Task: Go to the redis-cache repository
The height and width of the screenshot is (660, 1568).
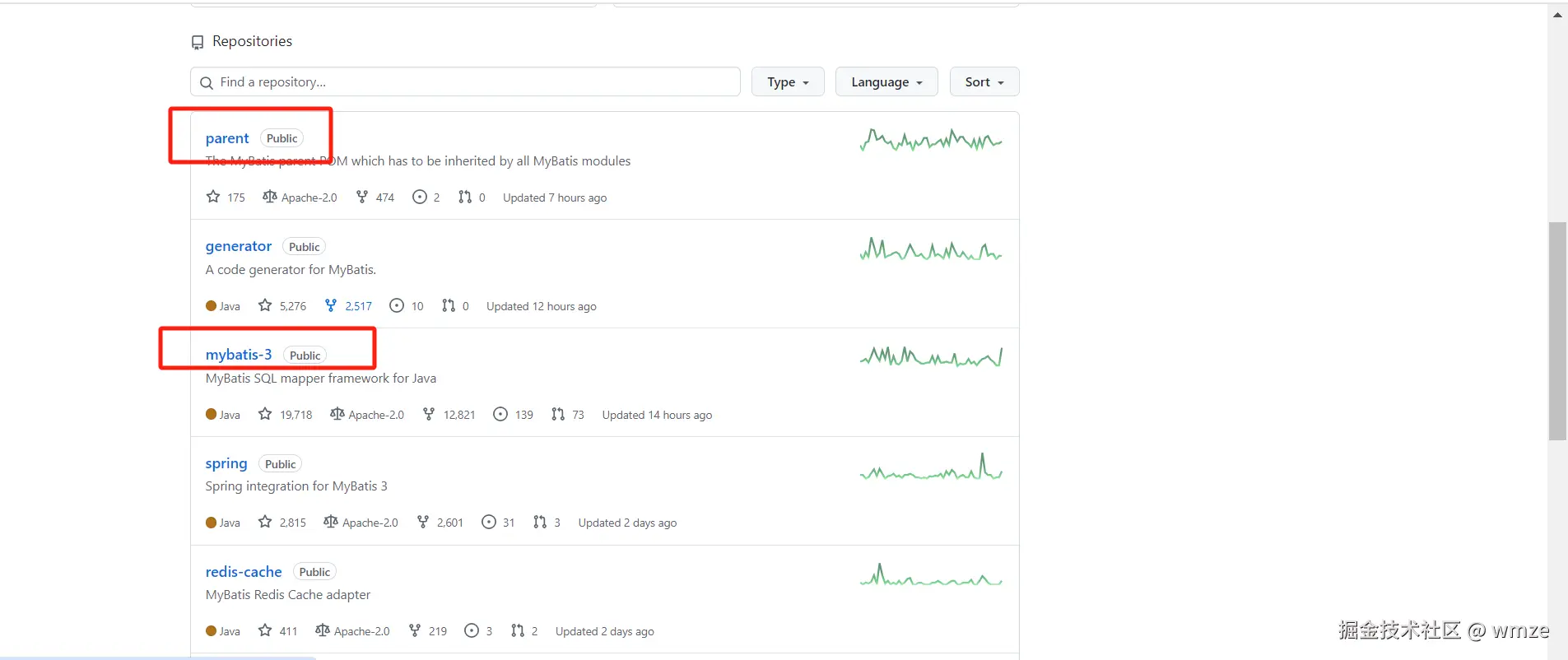Action: pos(244,572)
